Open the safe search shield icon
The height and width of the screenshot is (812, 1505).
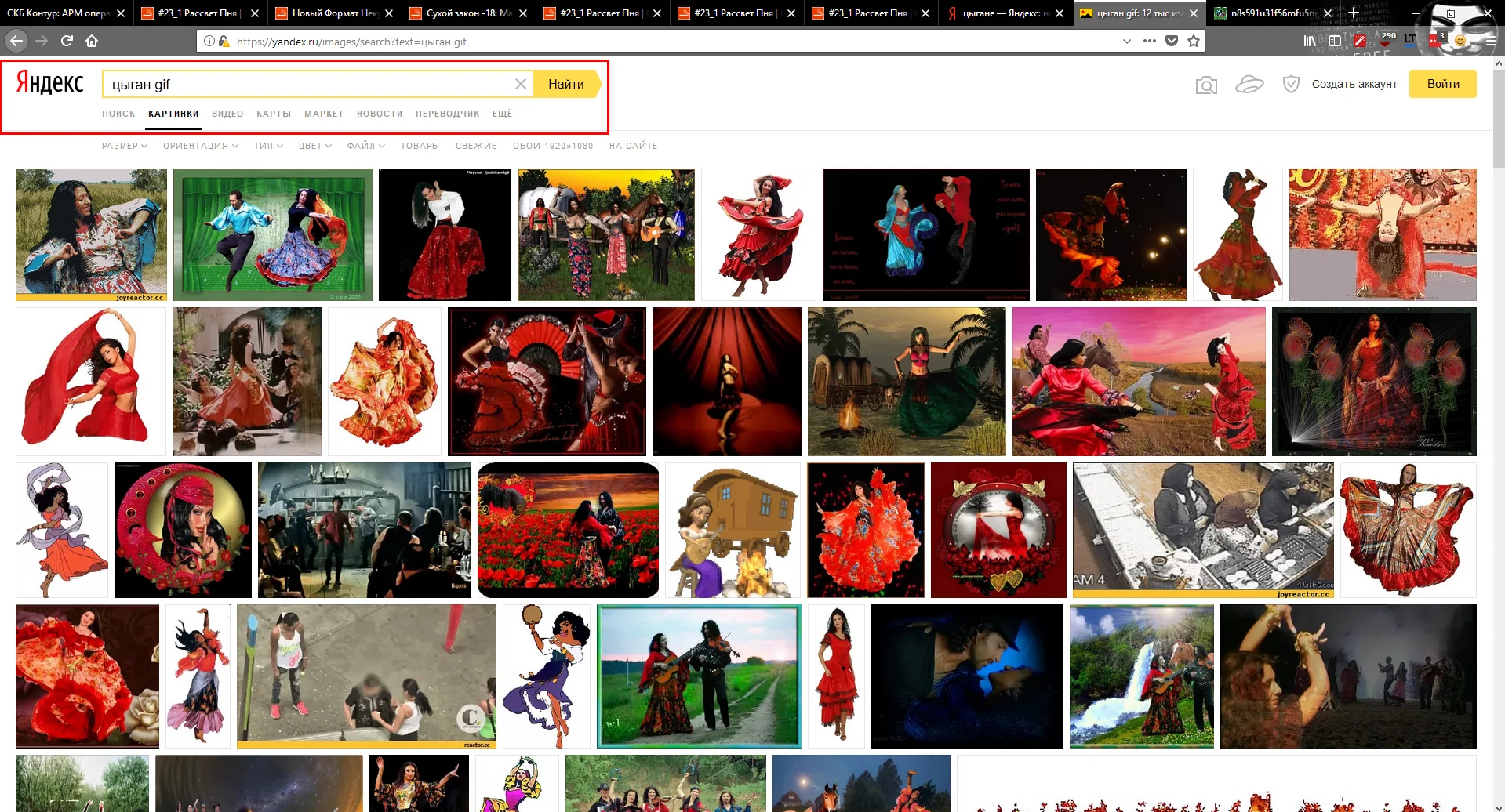point(1291,84)
